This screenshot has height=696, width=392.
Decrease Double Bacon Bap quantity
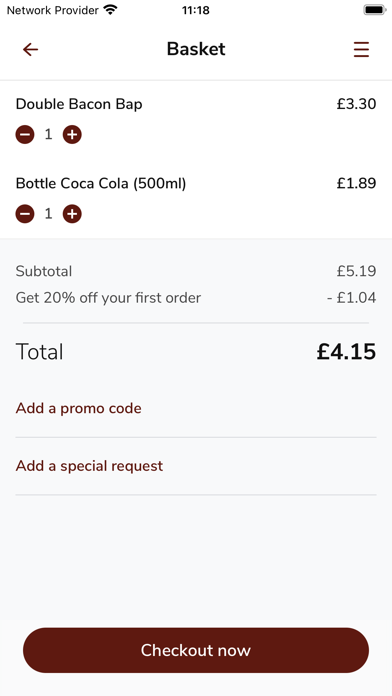tap(25, 134)
